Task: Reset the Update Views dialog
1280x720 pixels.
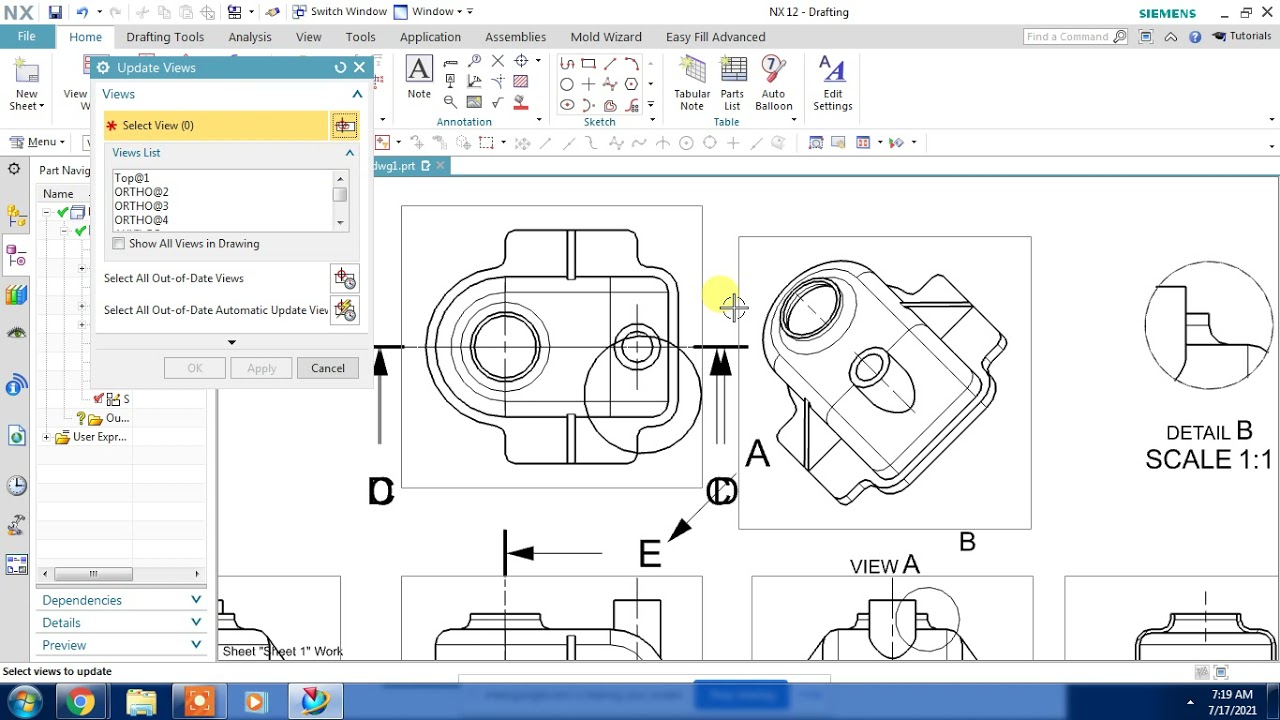Action: [340, 68]
